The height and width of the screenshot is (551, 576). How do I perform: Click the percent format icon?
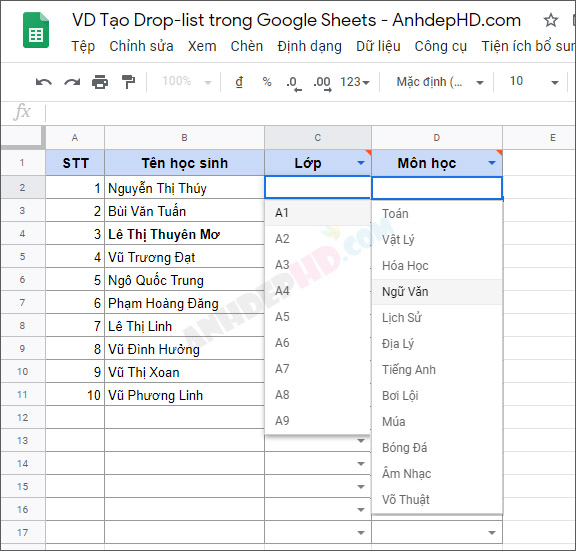(267, 81)
